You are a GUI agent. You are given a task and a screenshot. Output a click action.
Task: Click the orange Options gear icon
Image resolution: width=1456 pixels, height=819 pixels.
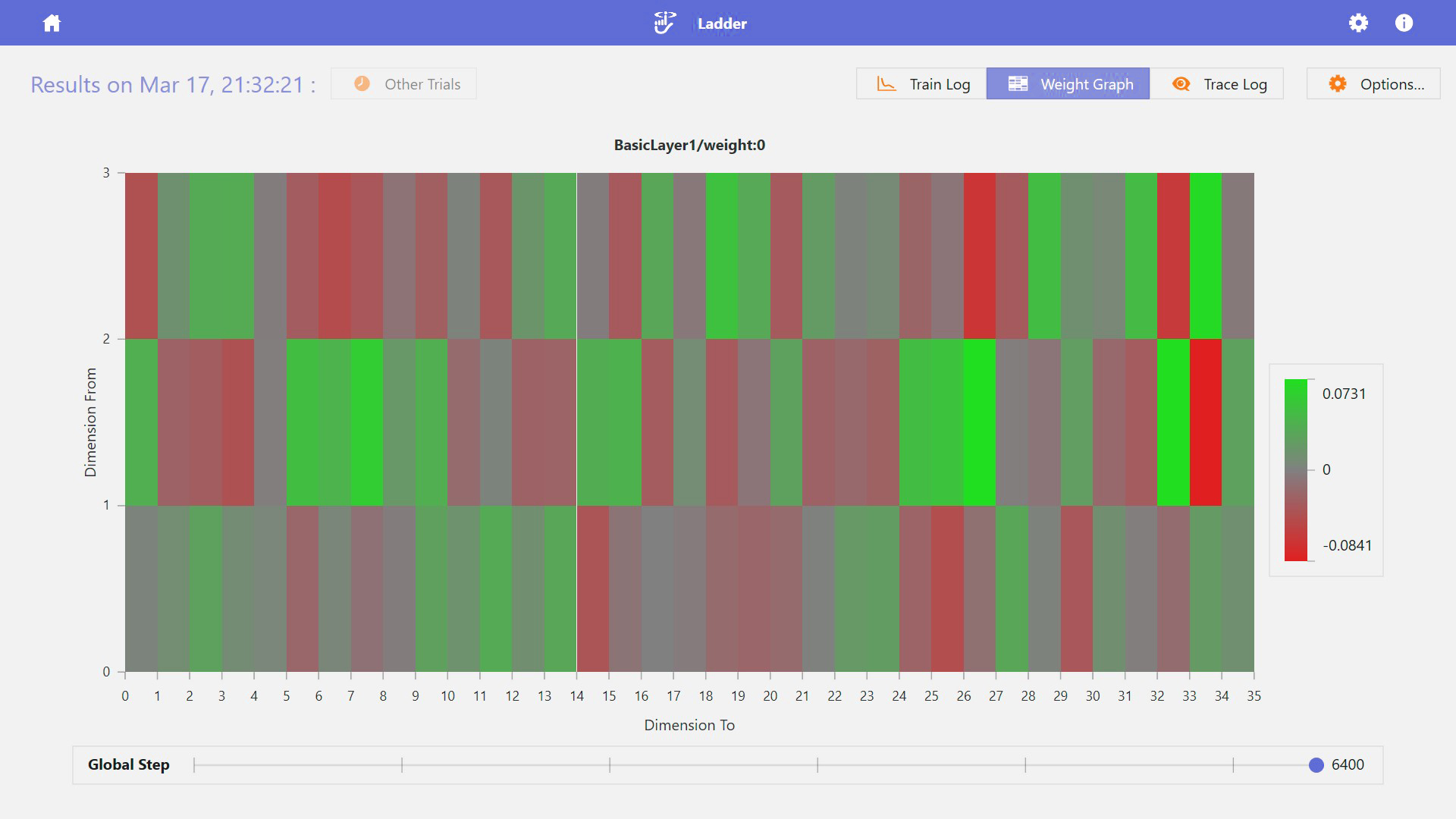tap(1338, 84)
